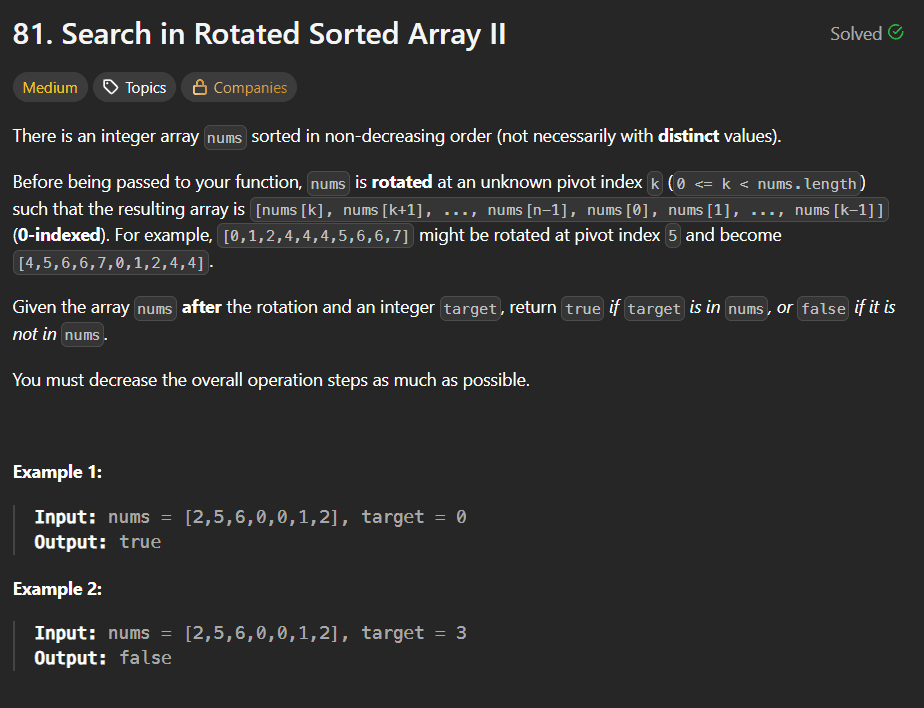The width and height of the screenshot is (924, 708).
Task: Click the Output true value in Example 1
Action: [140, 541]
